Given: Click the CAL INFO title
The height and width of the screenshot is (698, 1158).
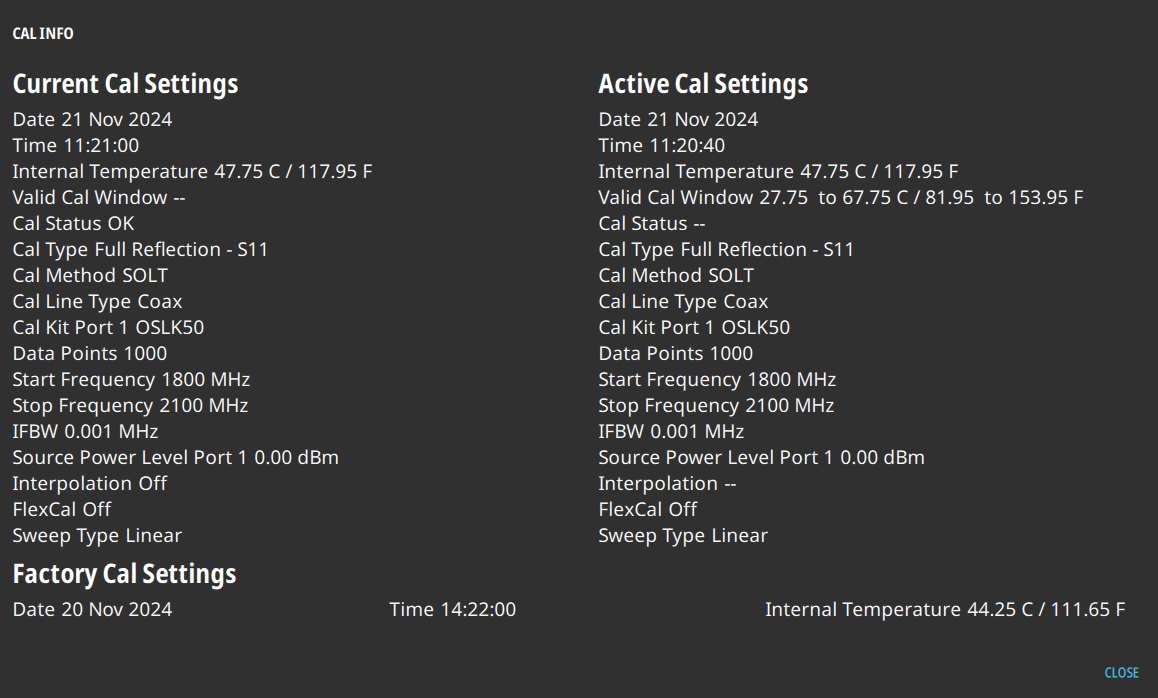Looking at the screenshot, I should (43, 34).
